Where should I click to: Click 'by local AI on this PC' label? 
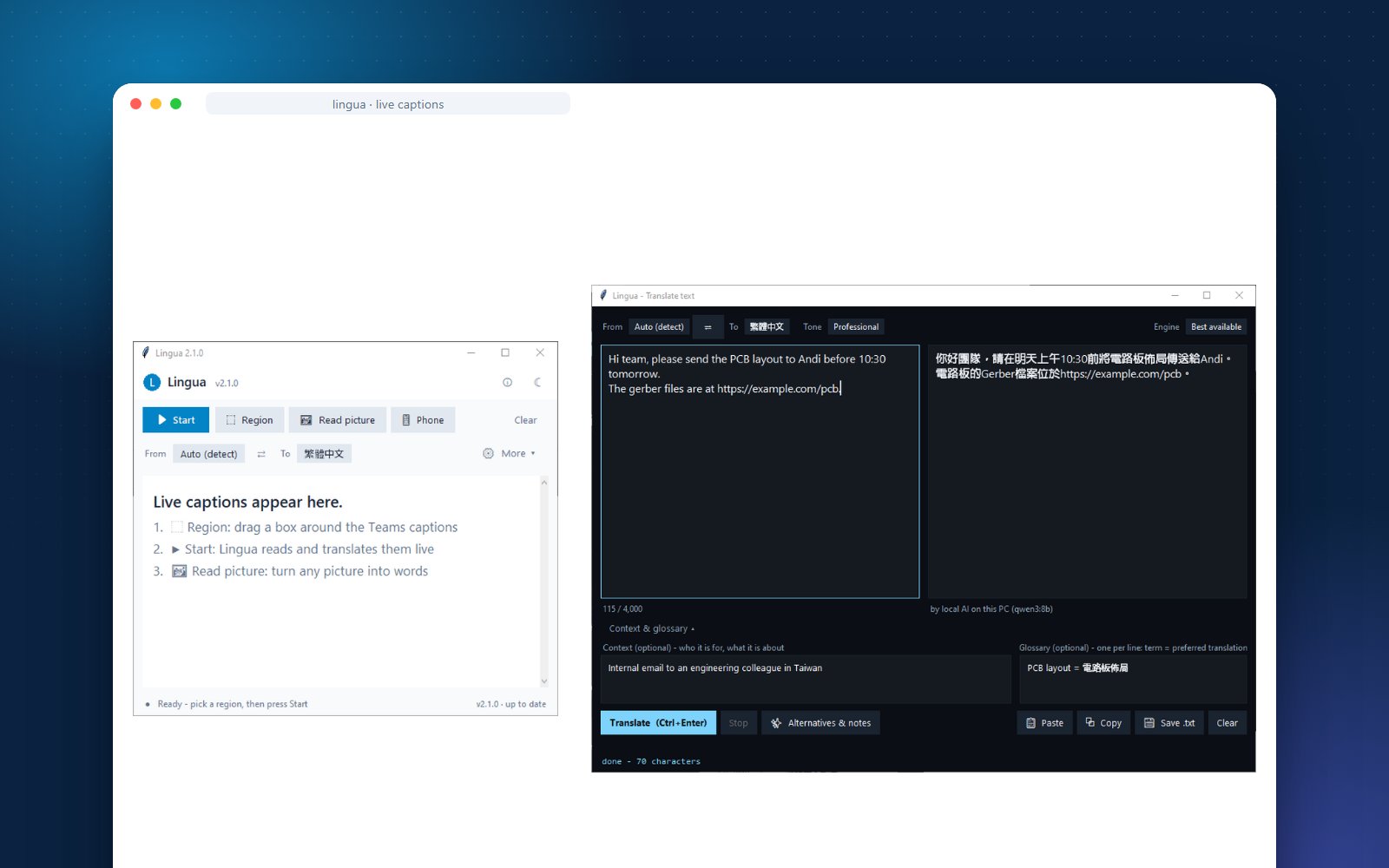pyautogui.click(x=991, y=609)
